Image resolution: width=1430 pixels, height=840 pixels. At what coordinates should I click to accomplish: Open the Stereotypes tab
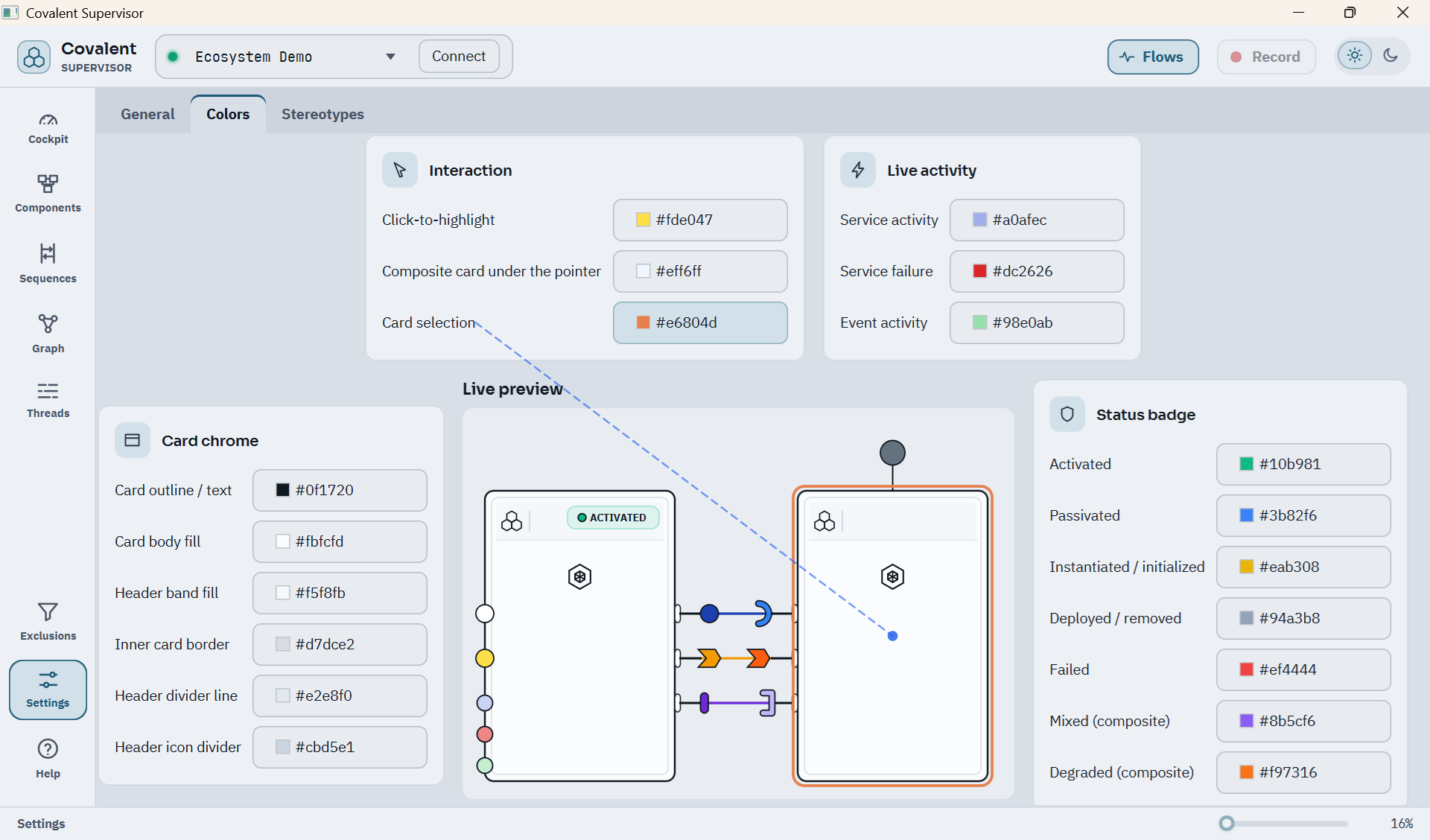point(322,114)
